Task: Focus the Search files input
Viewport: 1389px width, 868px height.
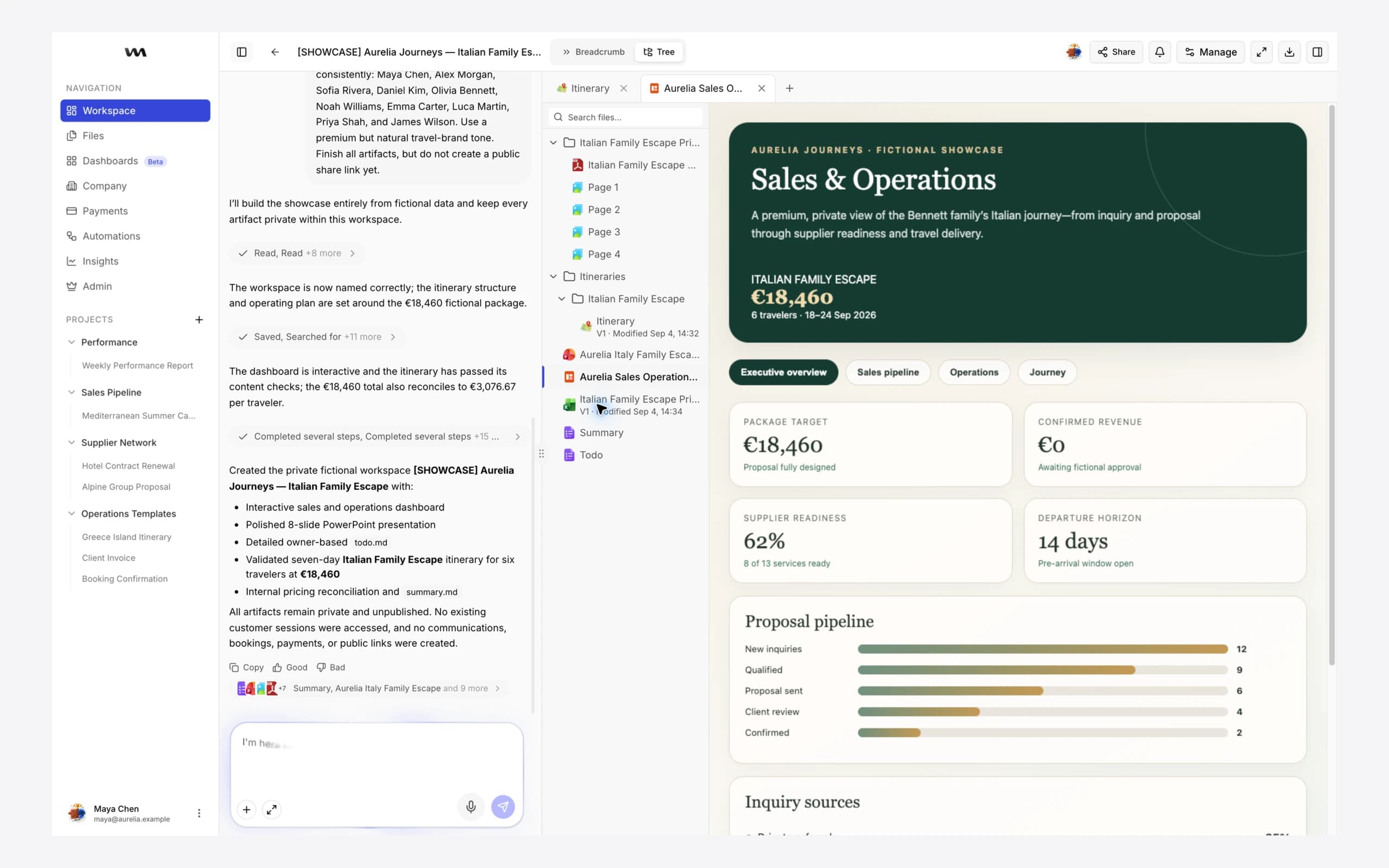Action: click(x=625, y=117)
